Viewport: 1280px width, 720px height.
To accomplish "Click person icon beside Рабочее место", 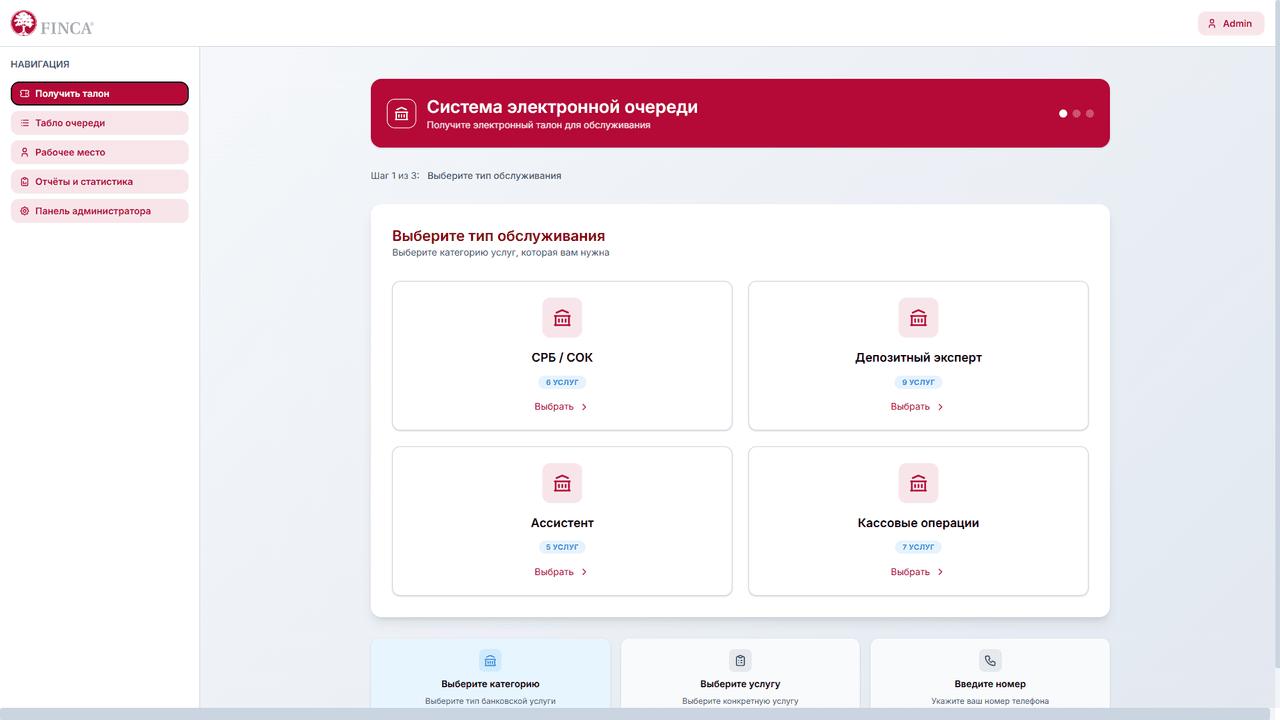I will (25, 152).
